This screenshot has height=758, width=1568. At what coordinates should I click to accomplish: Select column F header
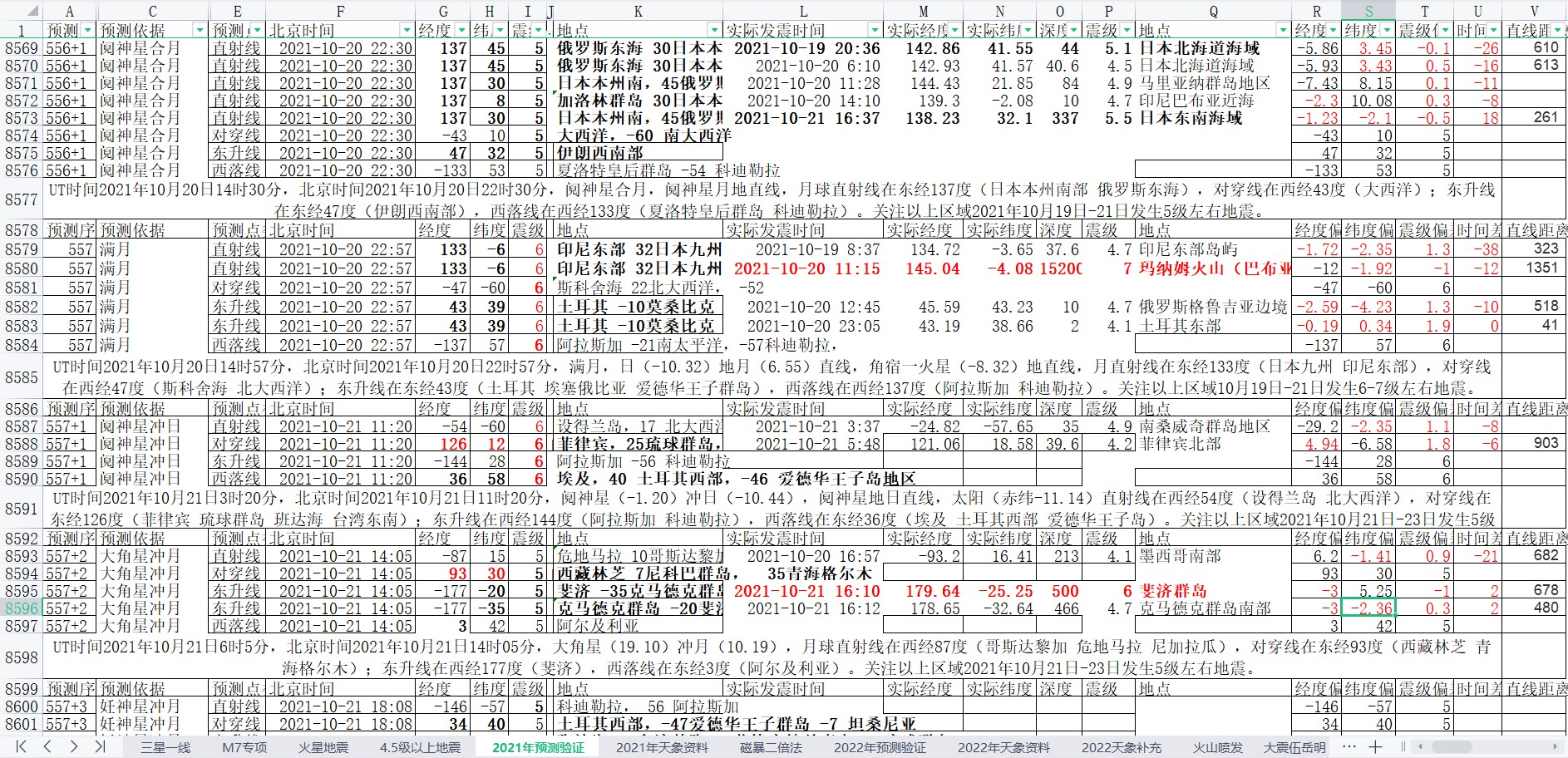coord(340,11)
